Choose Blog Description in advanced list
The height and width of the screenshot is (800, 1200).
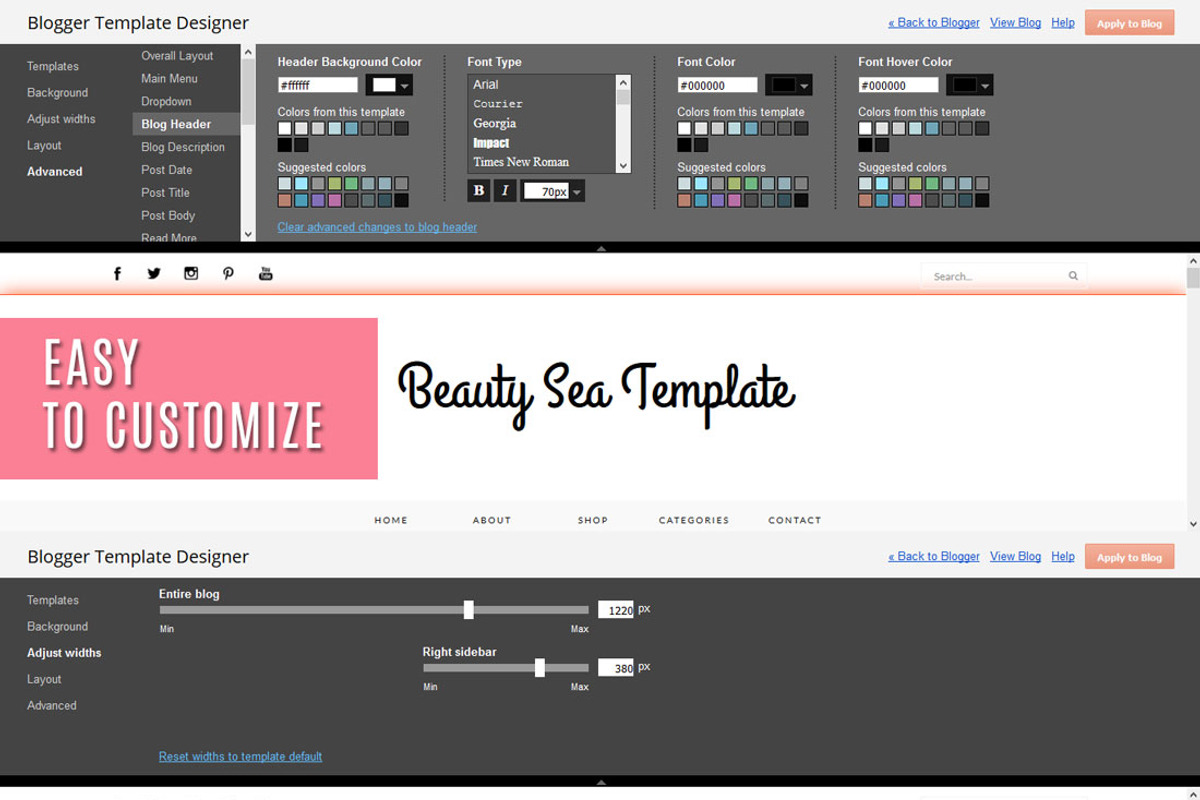[183, 147]
